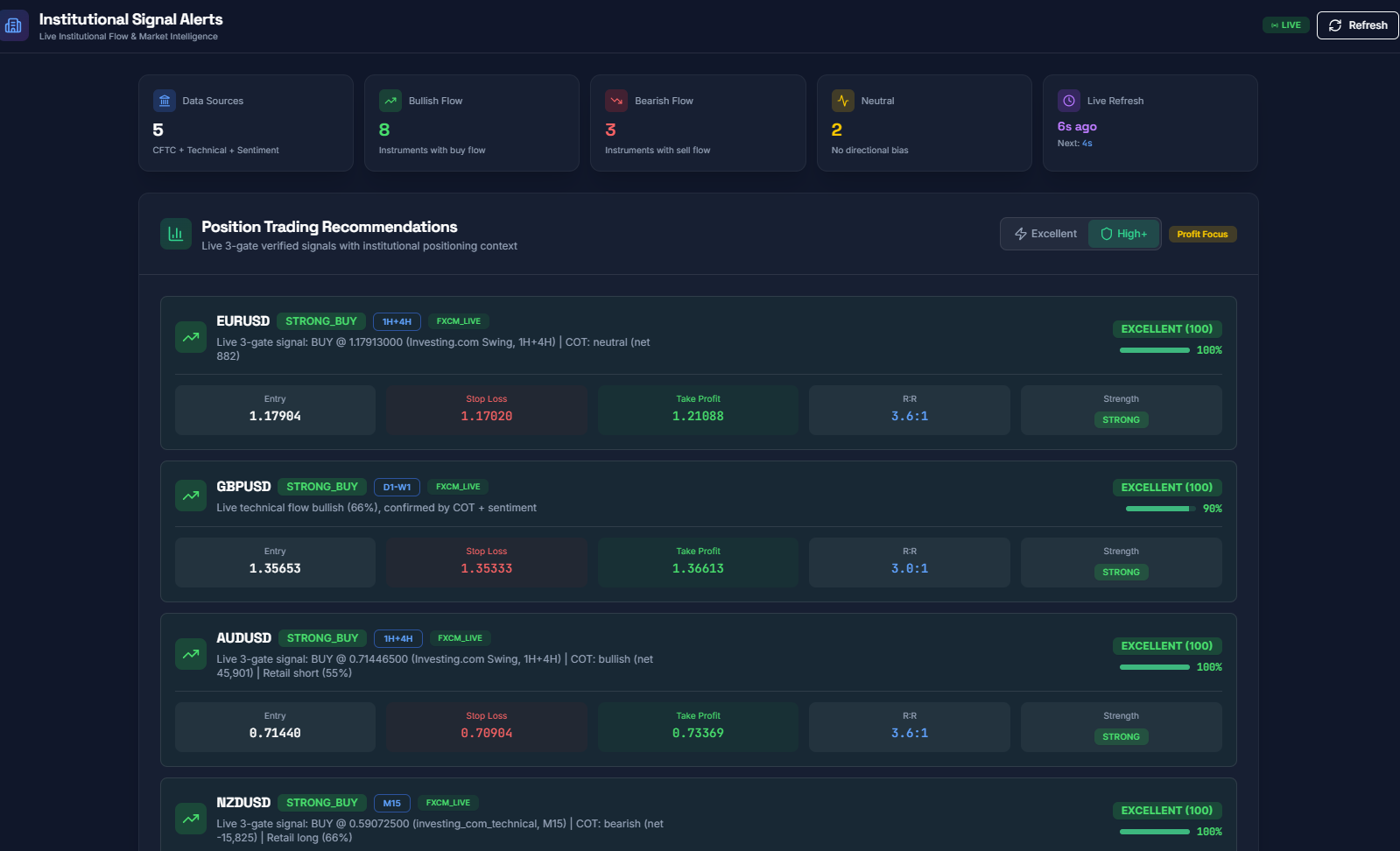Click the Neutral pulse icon

(x=843, y=101)
